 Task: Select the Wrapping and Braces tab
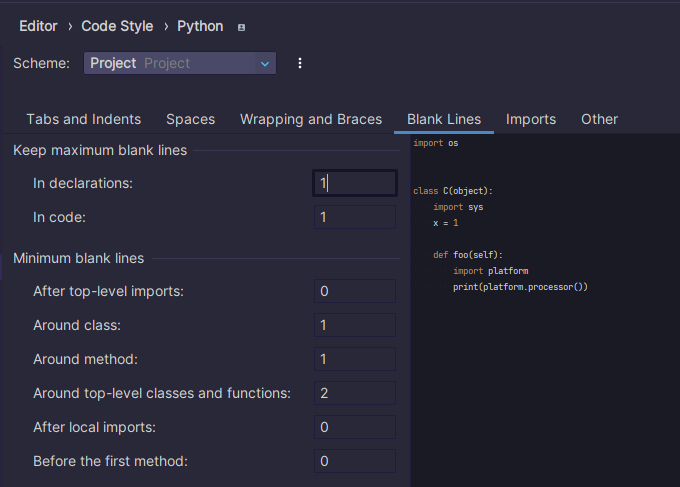click(x=311, y=119)
